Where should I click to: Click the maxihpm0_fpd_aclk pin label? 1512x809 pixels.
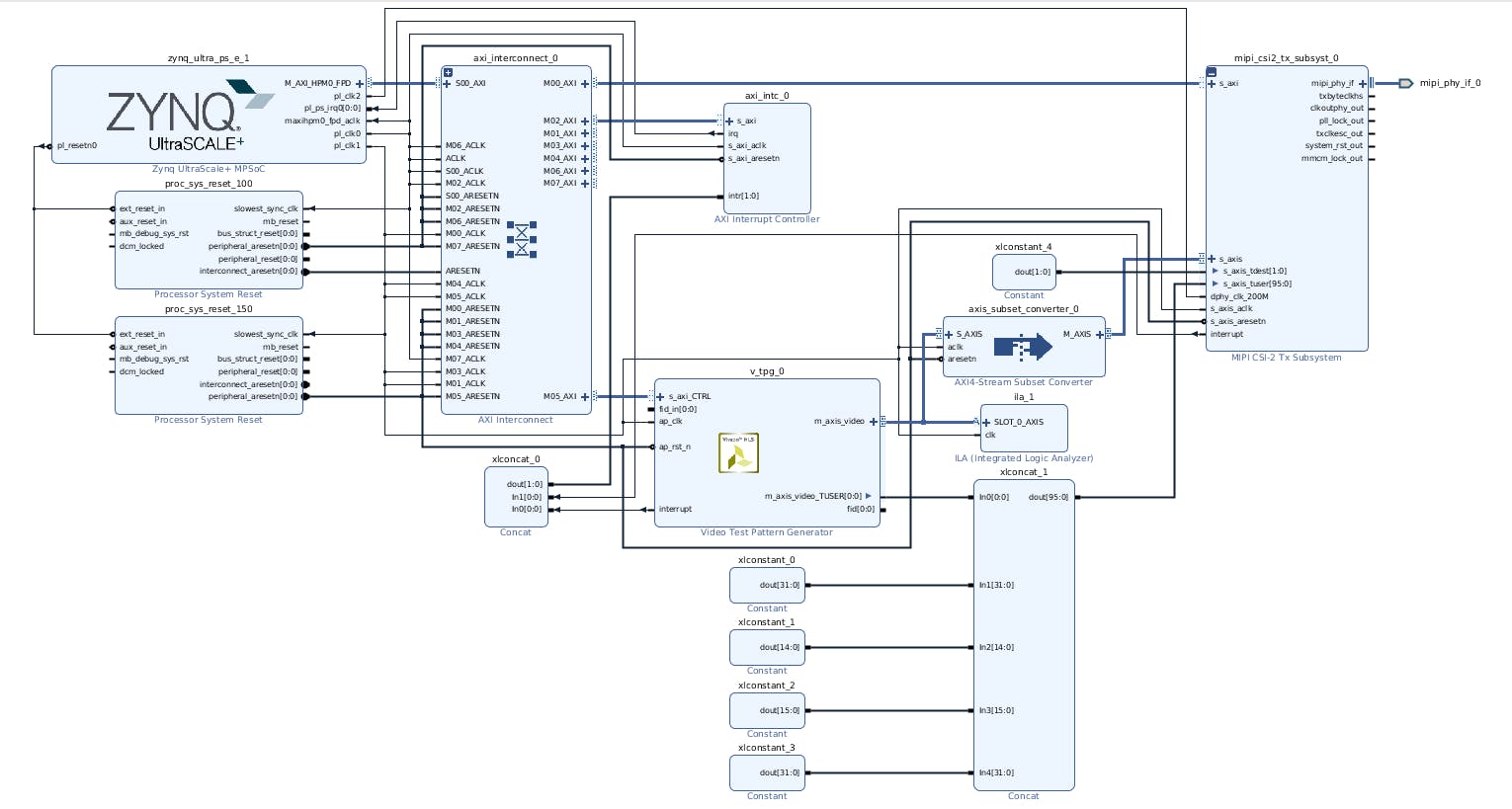[322, 121]
